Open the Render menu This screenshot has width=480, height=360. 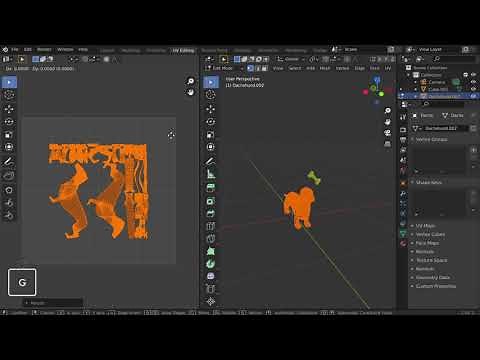(x=44, y=50)
